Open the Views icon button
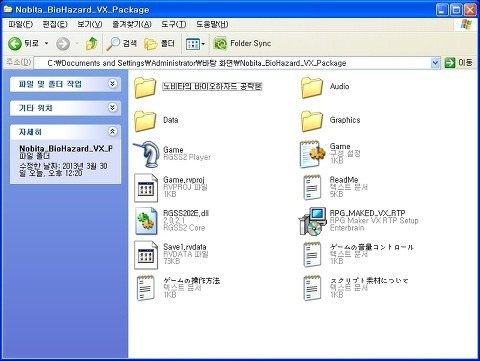 coord(193,44)
